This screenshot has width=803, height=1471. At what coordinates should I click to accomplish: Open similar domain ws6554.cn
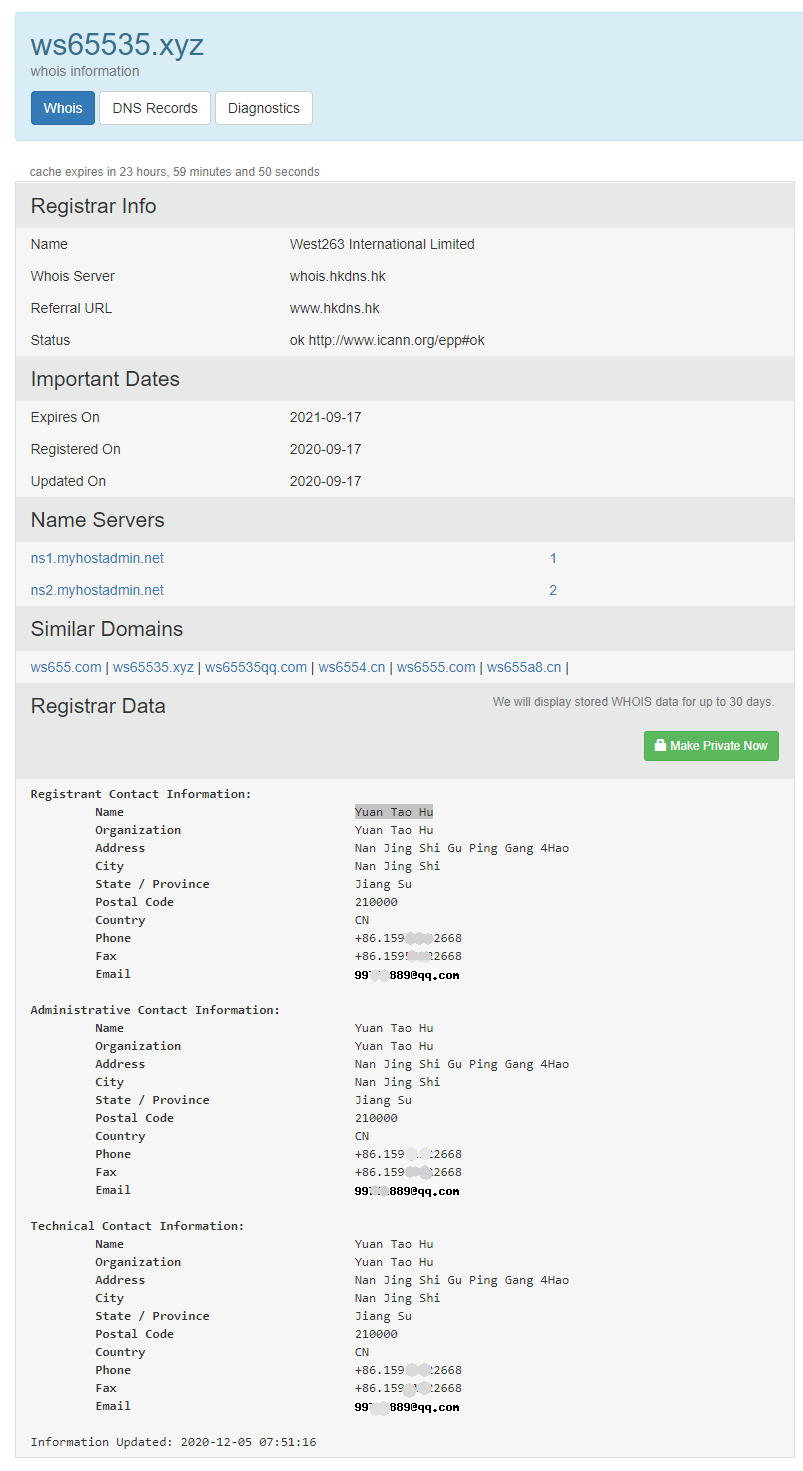352,667
